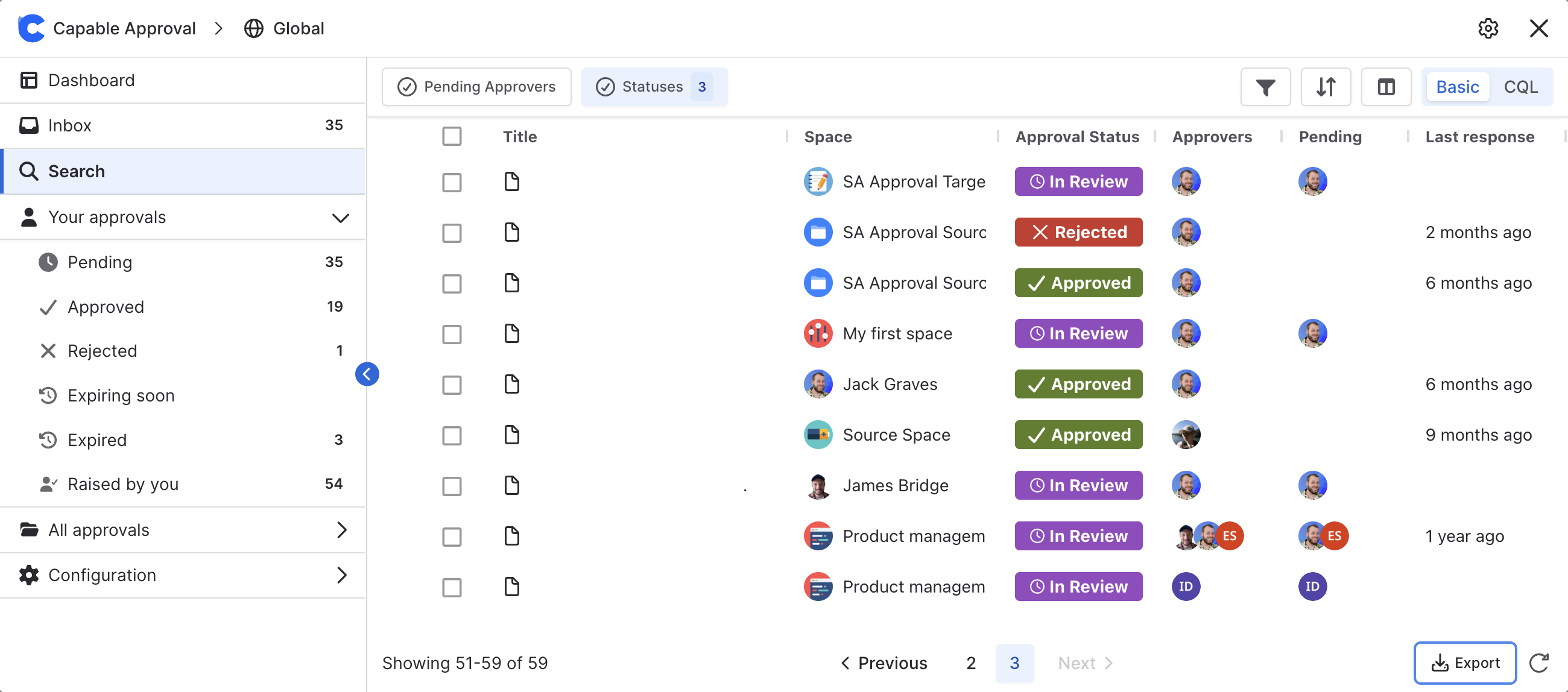Viewport: 1568px width, 692px height.
Task: Click the Global globe icon
Action: pyautogui.click(x=254, y=28)
